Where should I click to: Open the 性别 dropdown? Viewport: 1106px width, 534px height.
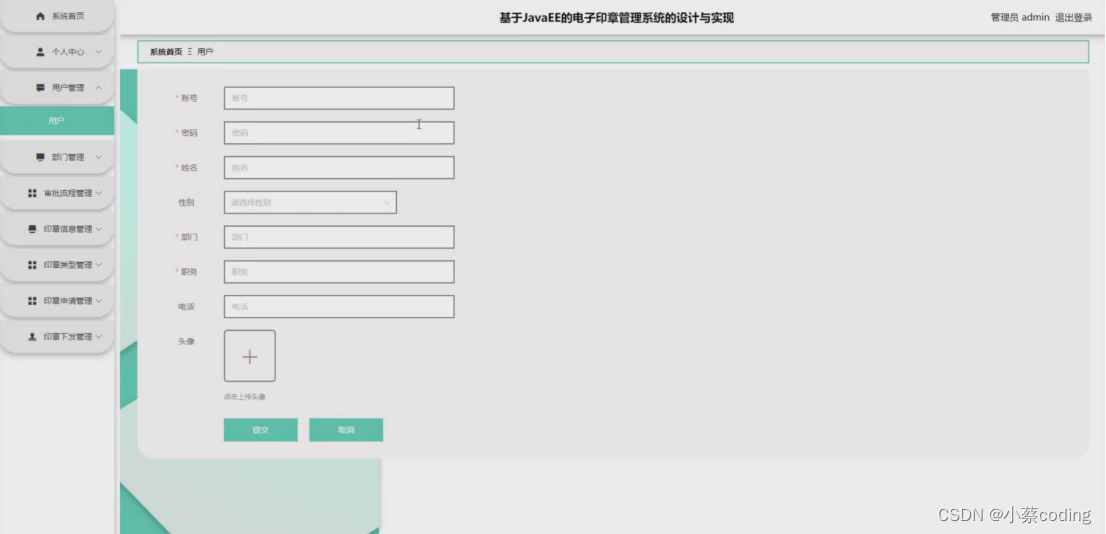pyautogui.click(x=310, y=202)
